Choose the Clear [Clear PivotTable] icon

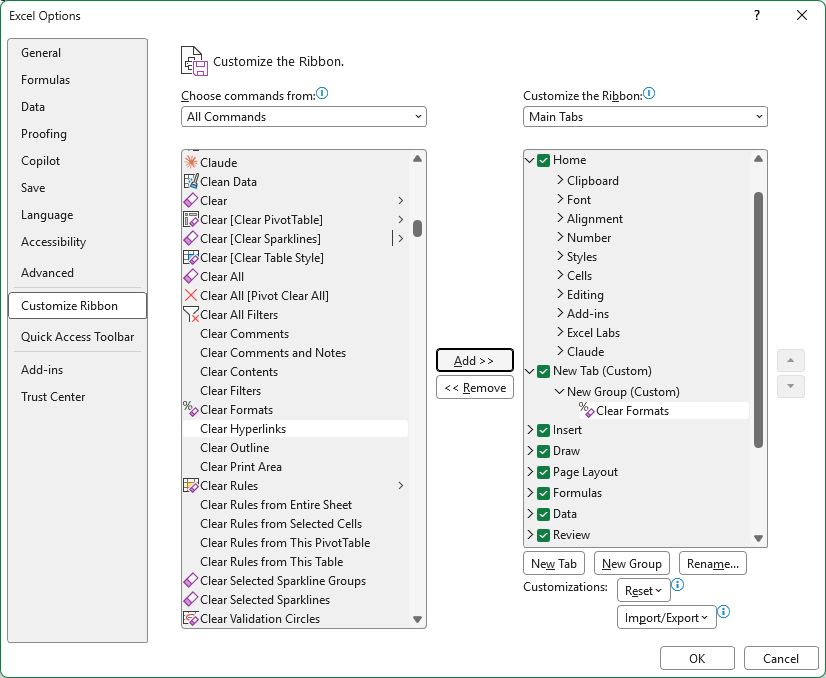click(191, 219)
